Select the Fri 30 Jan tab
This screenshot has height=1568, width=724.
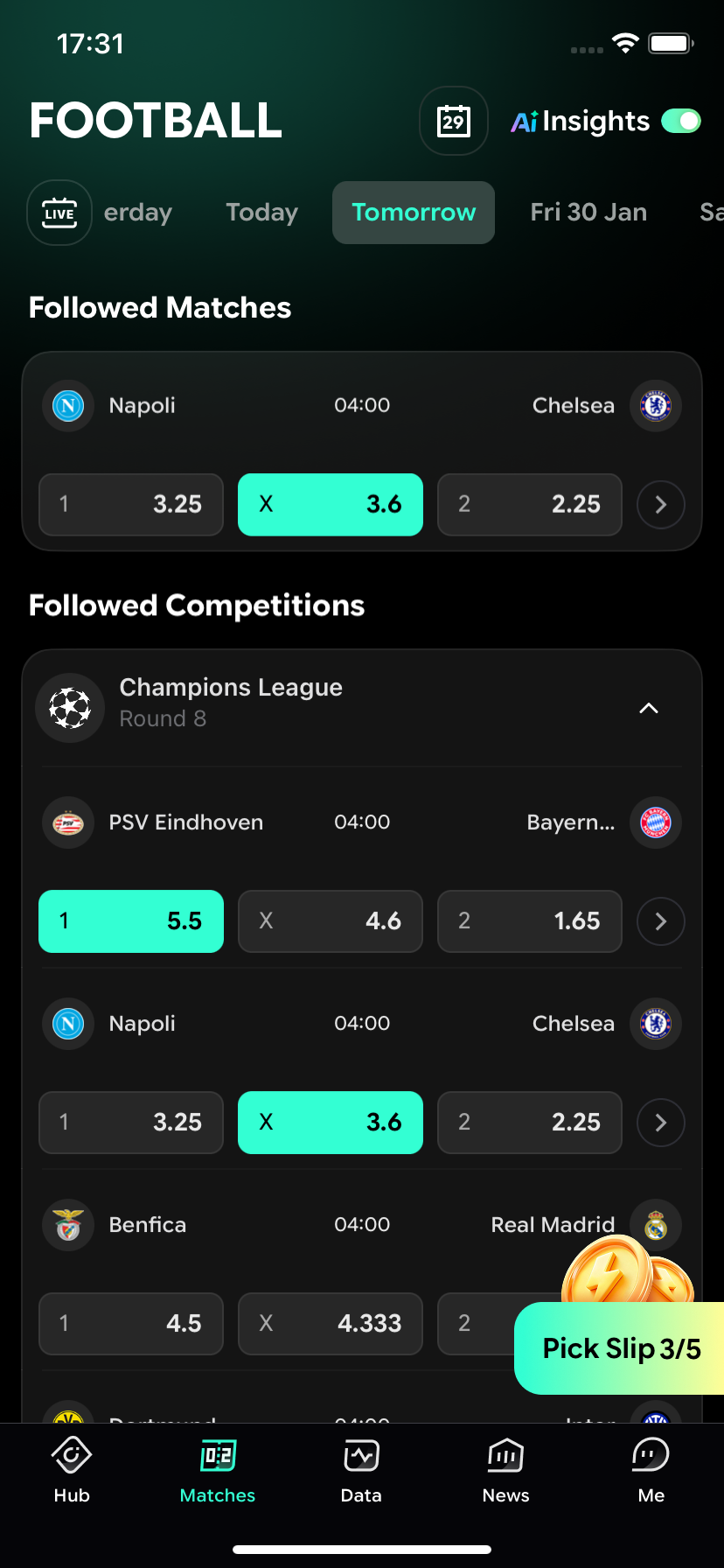pyautogui.click(x=588, y=213)
